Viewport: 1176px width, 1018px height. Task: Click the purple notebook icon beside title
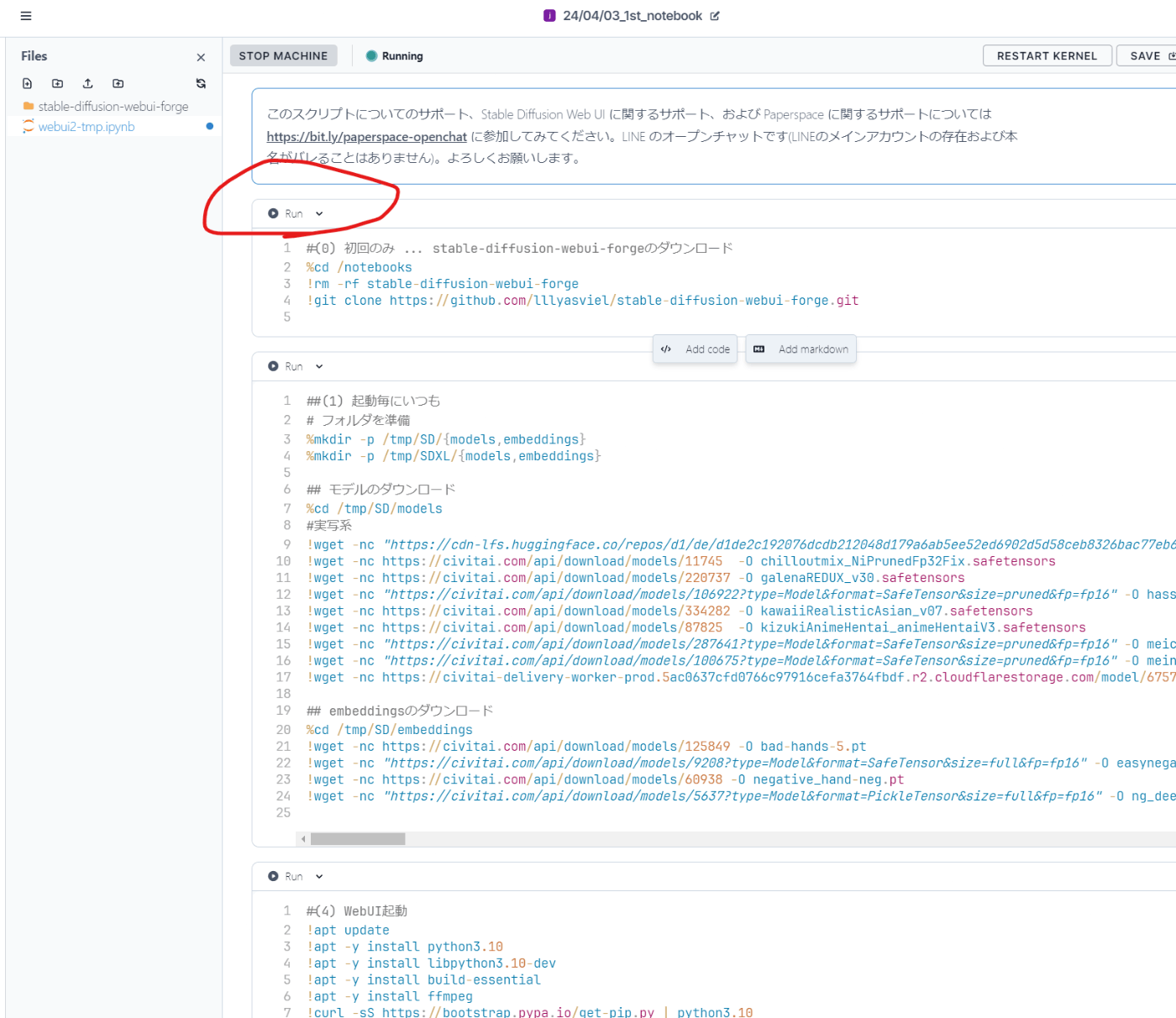pyautogui.click(x=549, y=16)
